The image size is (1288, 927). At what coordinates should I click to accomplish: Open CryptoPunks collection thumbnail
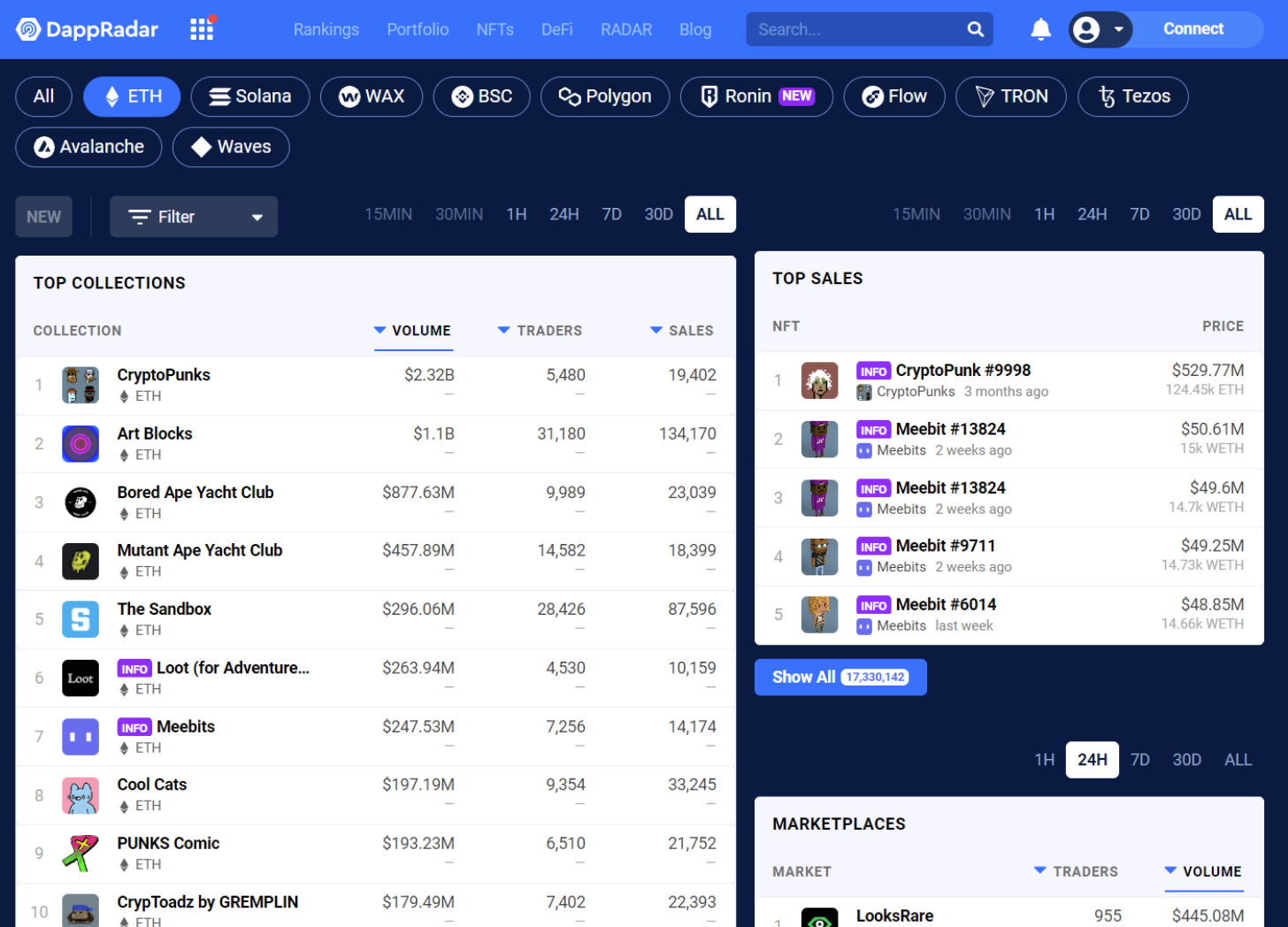click(x=80, y=386)
